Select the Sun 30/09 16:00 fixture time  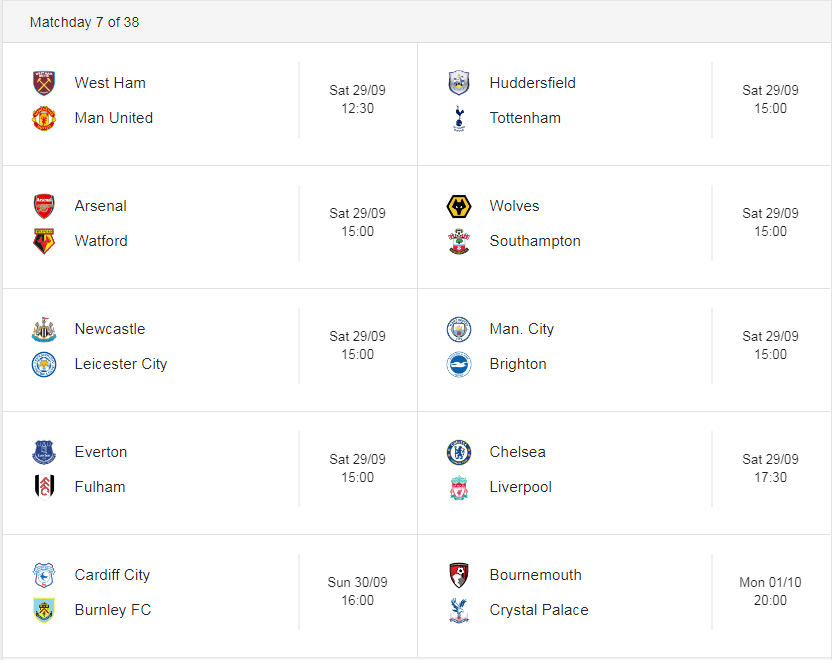coord(357,592)
